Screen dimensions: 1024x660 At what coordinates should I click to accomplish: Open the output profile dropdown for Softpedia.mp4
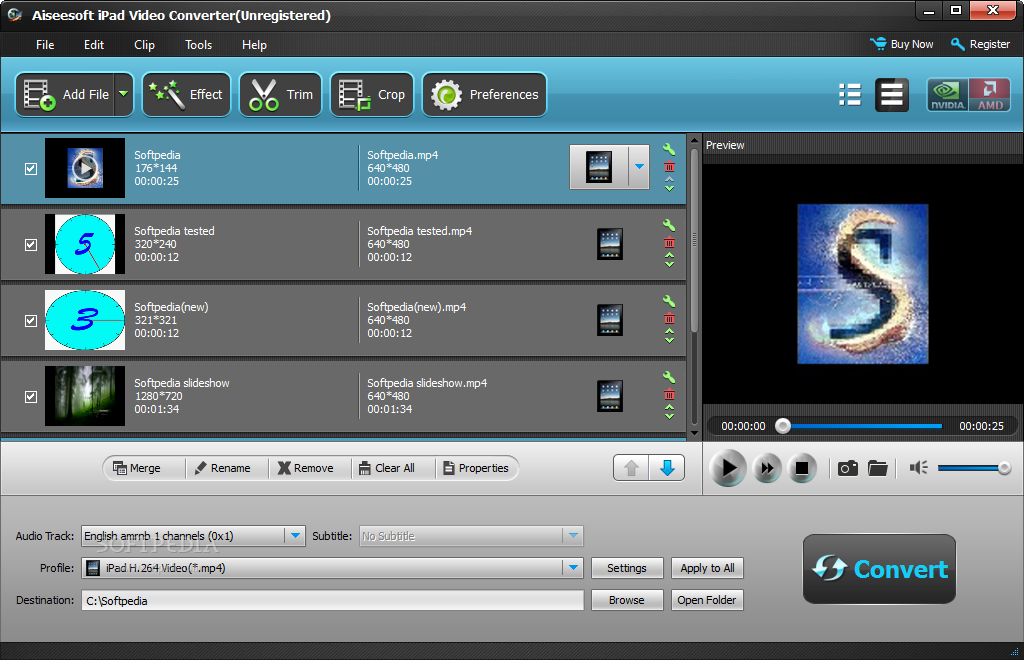pyautogui.click(x=639, y=167)
